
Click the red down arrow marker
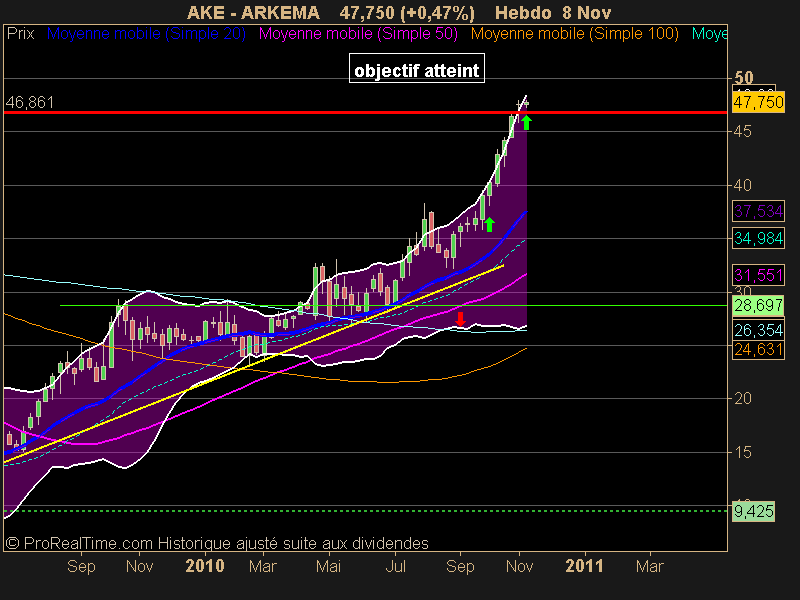(461, 319)
